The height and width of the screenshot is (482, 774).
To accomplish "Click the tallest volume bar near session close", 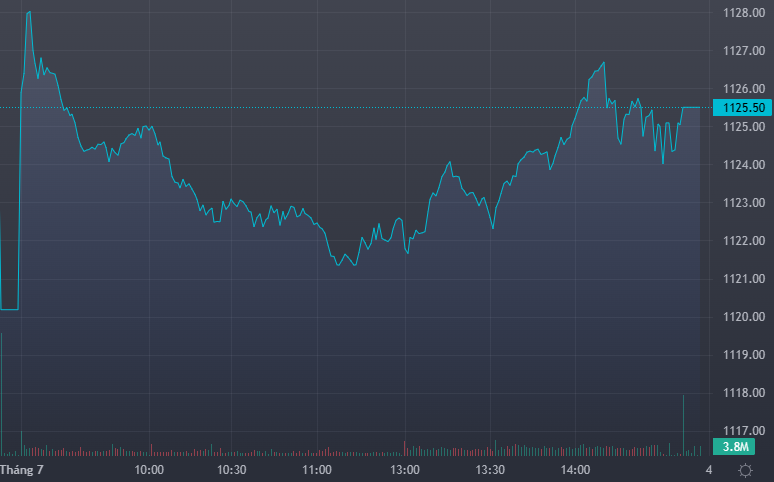I will 684,425.
